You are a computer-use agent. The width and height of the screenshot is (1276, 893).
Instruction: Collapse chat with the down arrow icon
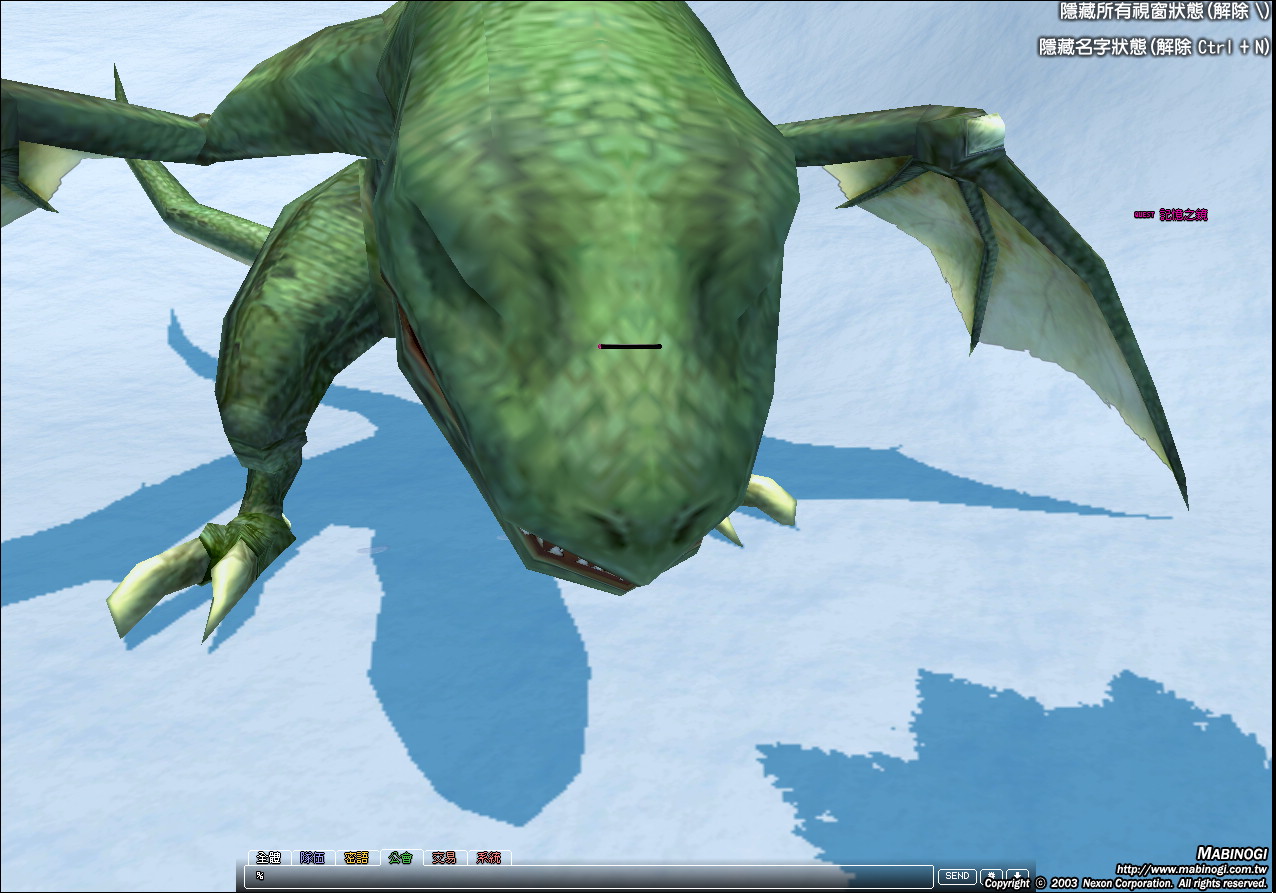pyautogui.click(x=1017, y=876)
